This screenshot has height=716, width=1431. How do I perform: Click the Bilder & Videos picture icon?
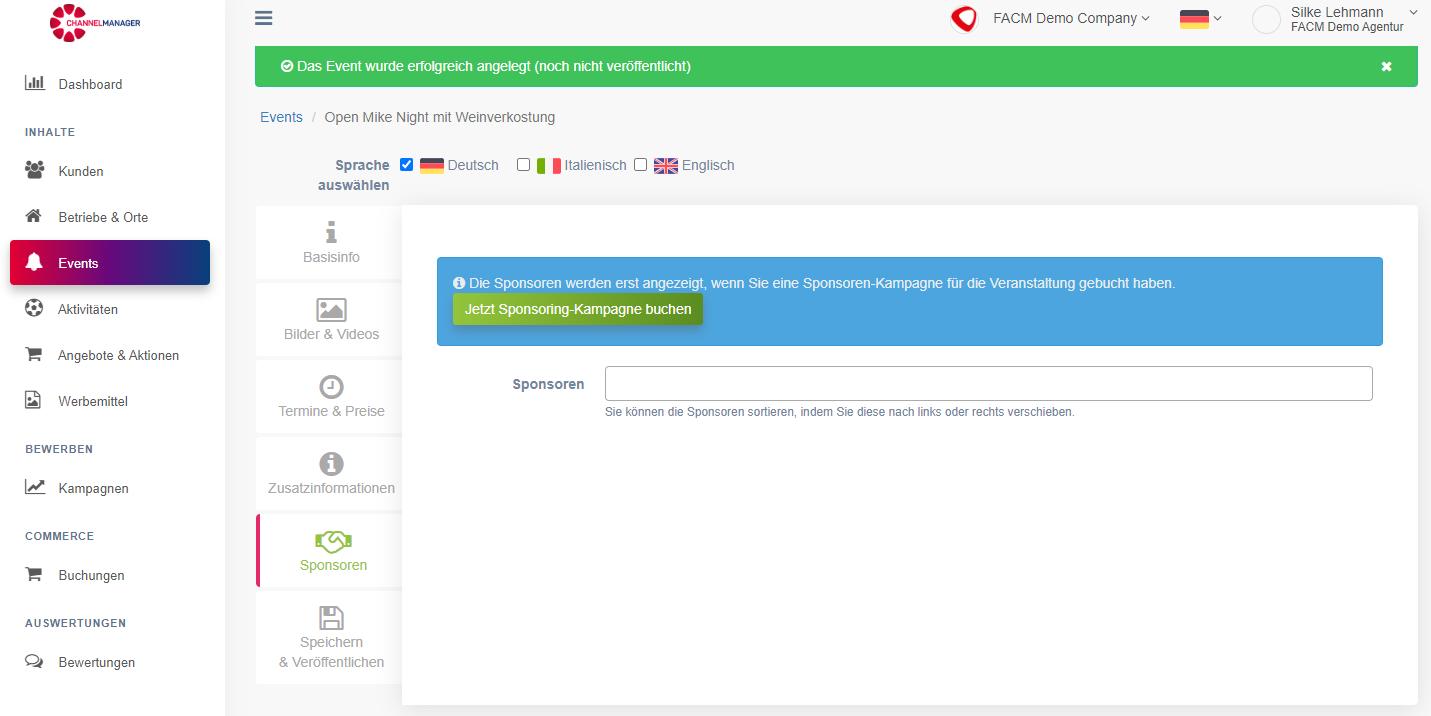331,309
